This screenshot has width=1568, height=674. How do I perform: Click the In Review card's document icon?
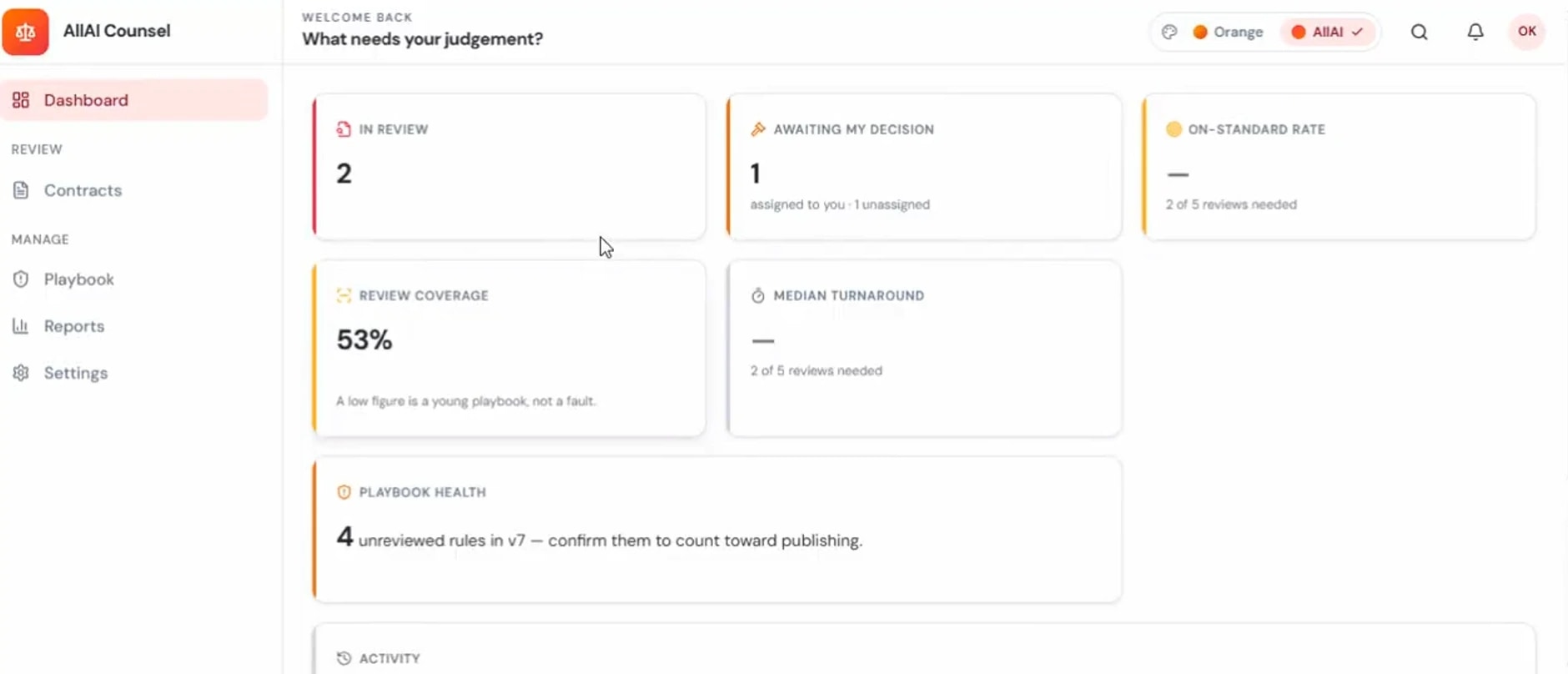(x=344, y=129)
